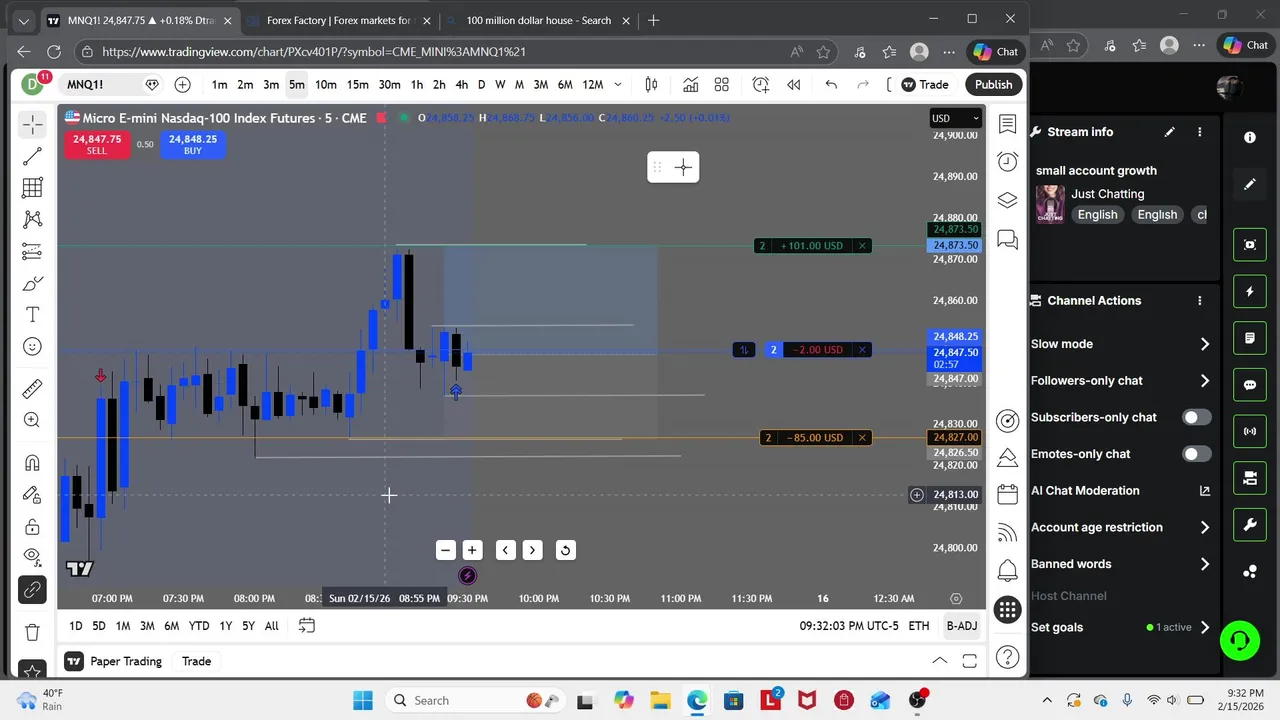Screen dimensions: 1280x720
Task: Click the Trade button in top toolbar
Action: coord(924,85)
